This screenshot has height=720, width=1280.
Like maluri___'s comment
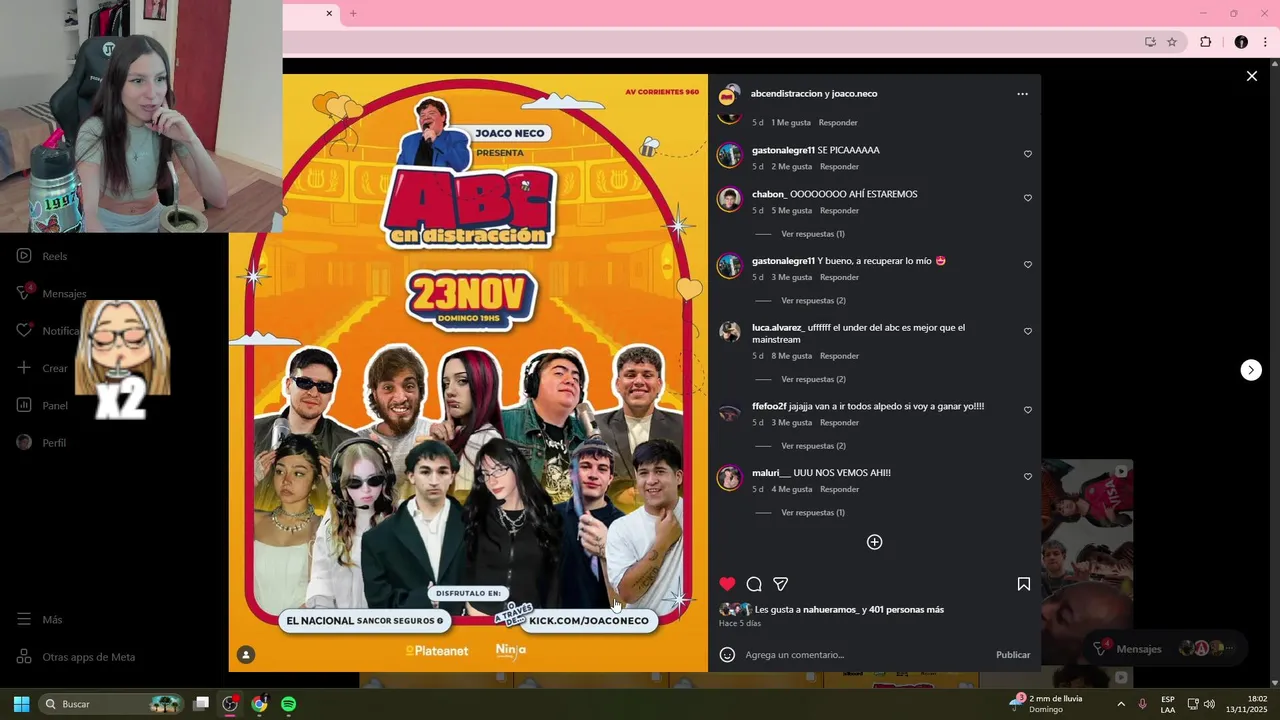[1027, 477]
